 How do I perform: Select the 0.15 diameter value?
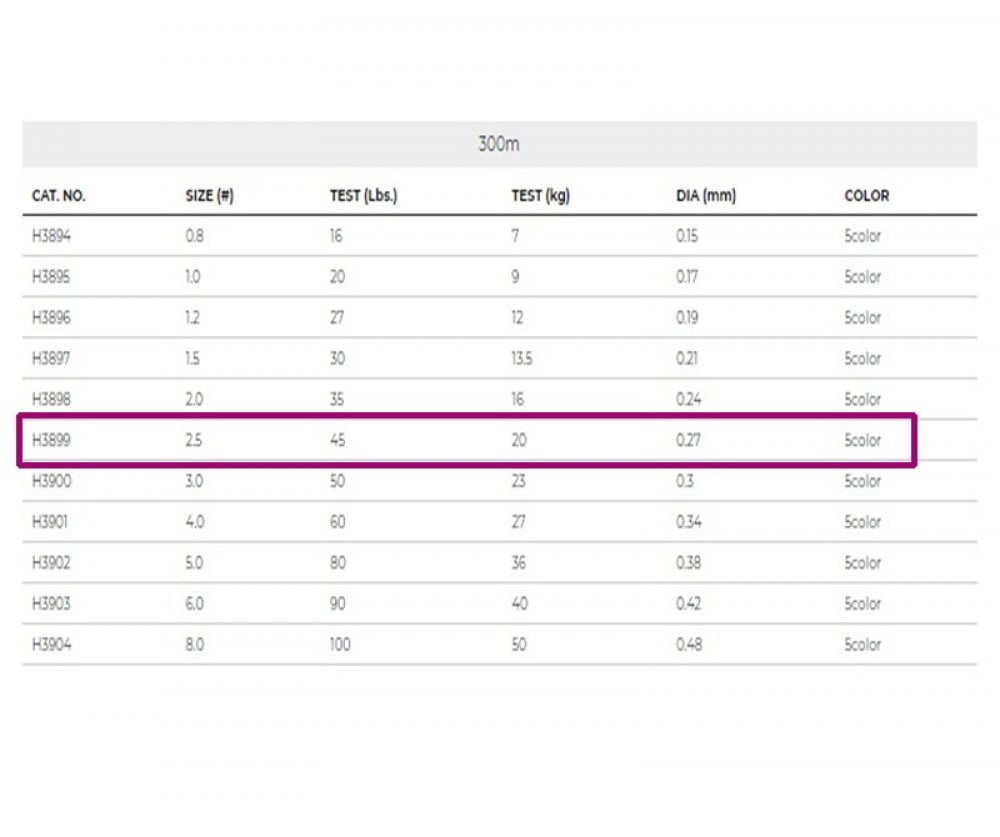[x=687, y=236]
